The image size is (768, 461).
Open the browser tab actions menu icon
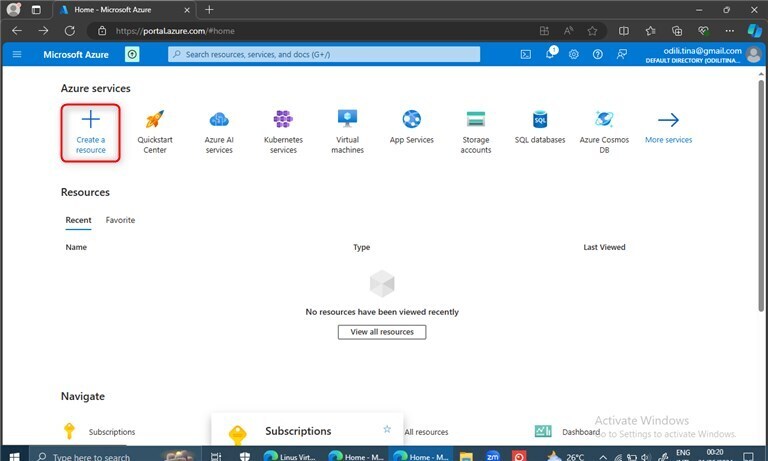36,9
